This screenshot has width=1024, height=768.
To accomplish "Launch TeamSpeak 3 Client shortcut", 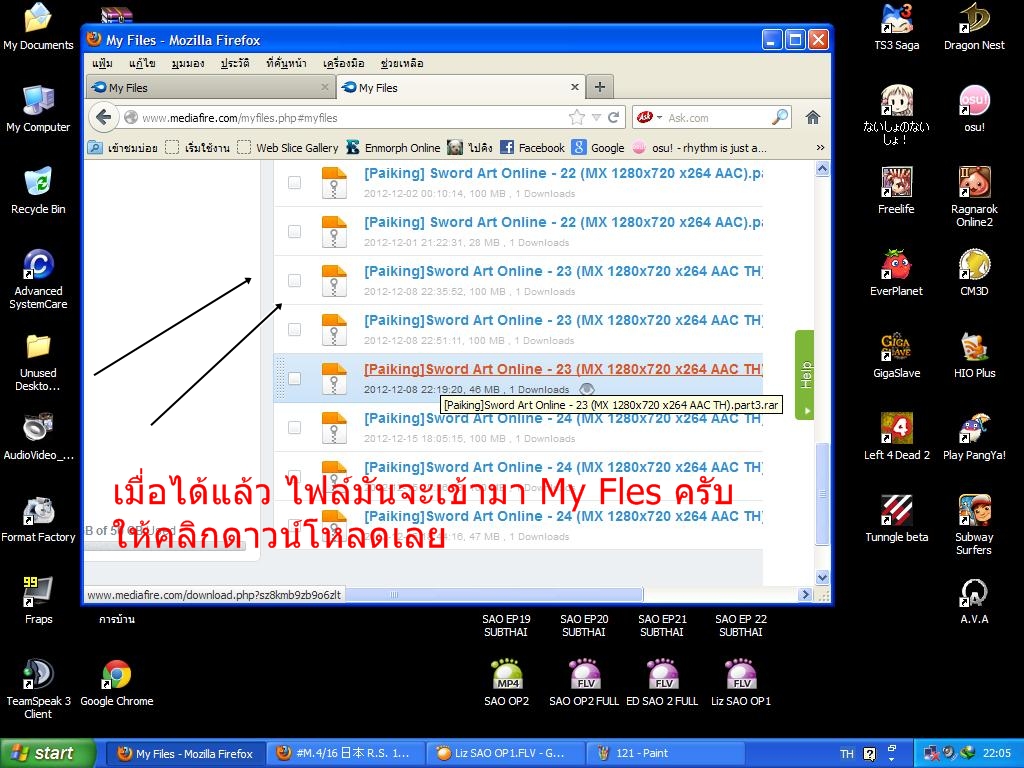I will tap(38, 689).
